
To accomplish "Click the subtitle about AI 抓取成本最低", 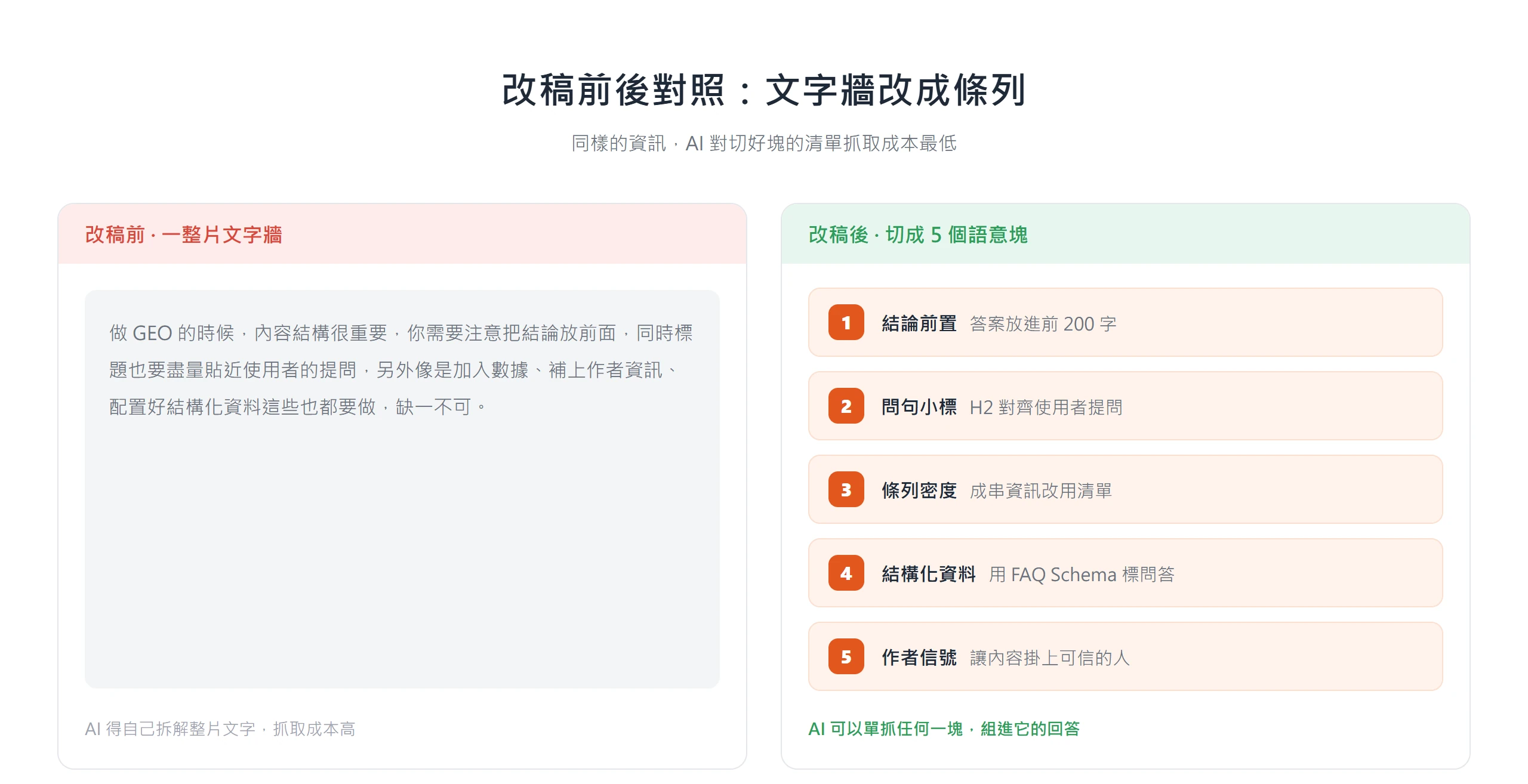I will [764, 143].
